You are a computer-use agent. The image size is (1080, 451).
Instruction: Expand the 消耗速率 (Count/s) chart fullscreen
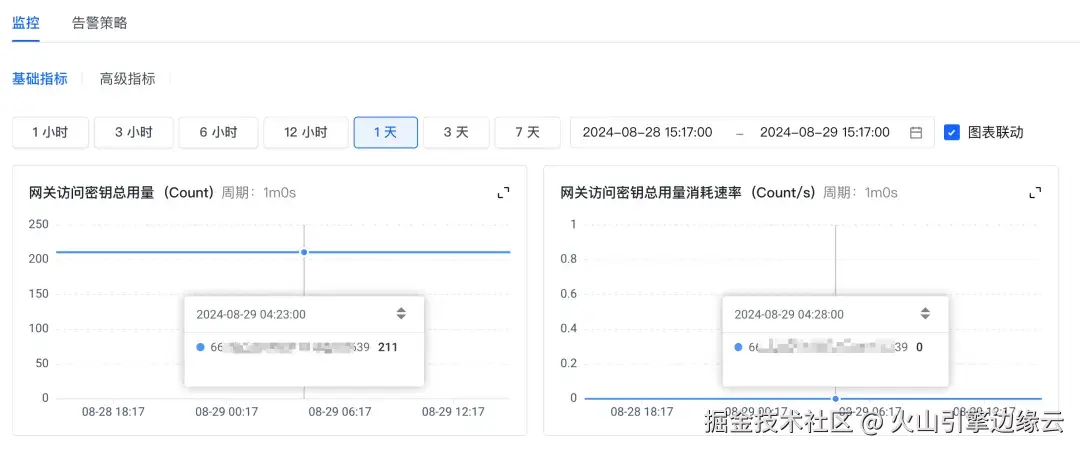[x=1035, y=193]
